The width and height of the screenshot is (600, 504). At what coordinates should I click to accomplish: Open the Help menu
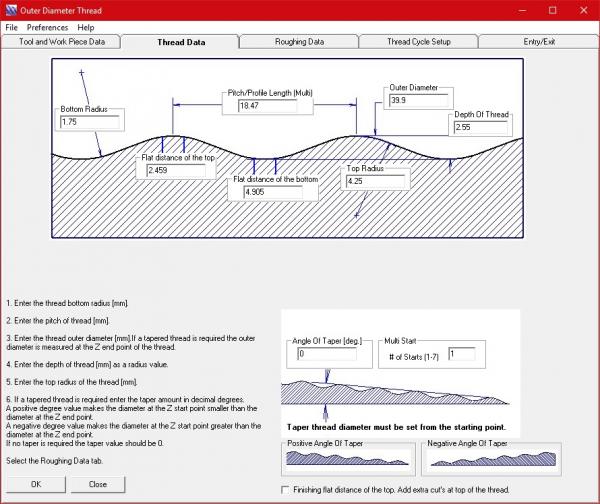(x=86, y=27)
